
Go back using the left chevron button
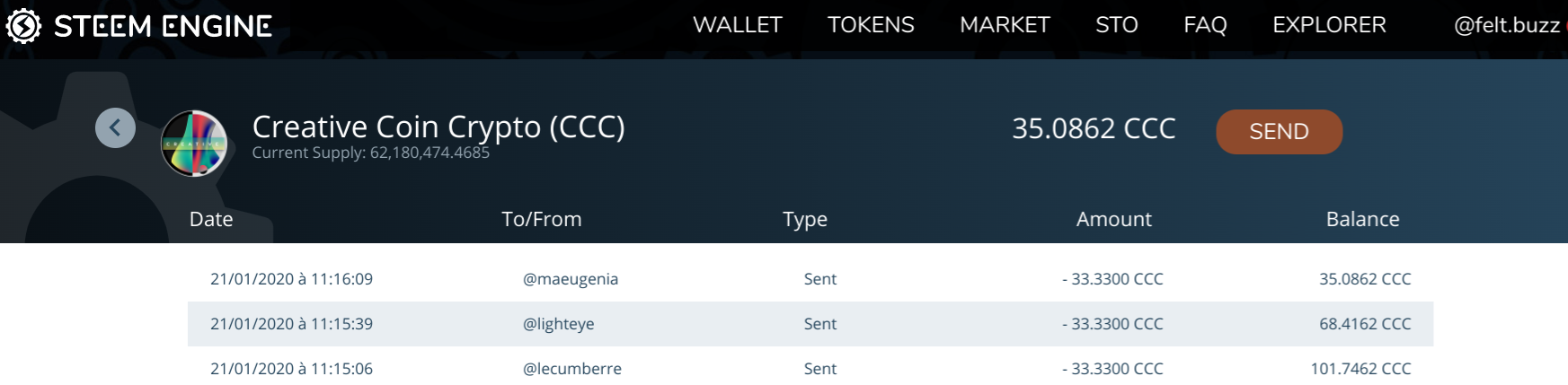pos(115,127)
